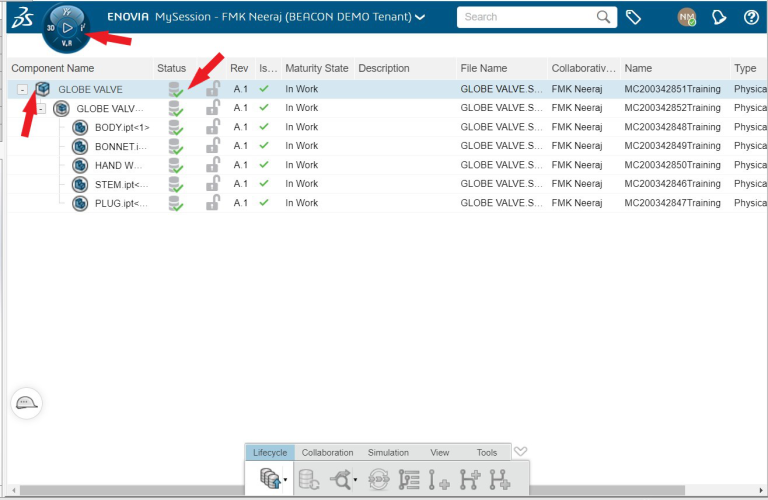Click the search magnifier icon
This screenshot has height=500, width=768.
(603, 17)
